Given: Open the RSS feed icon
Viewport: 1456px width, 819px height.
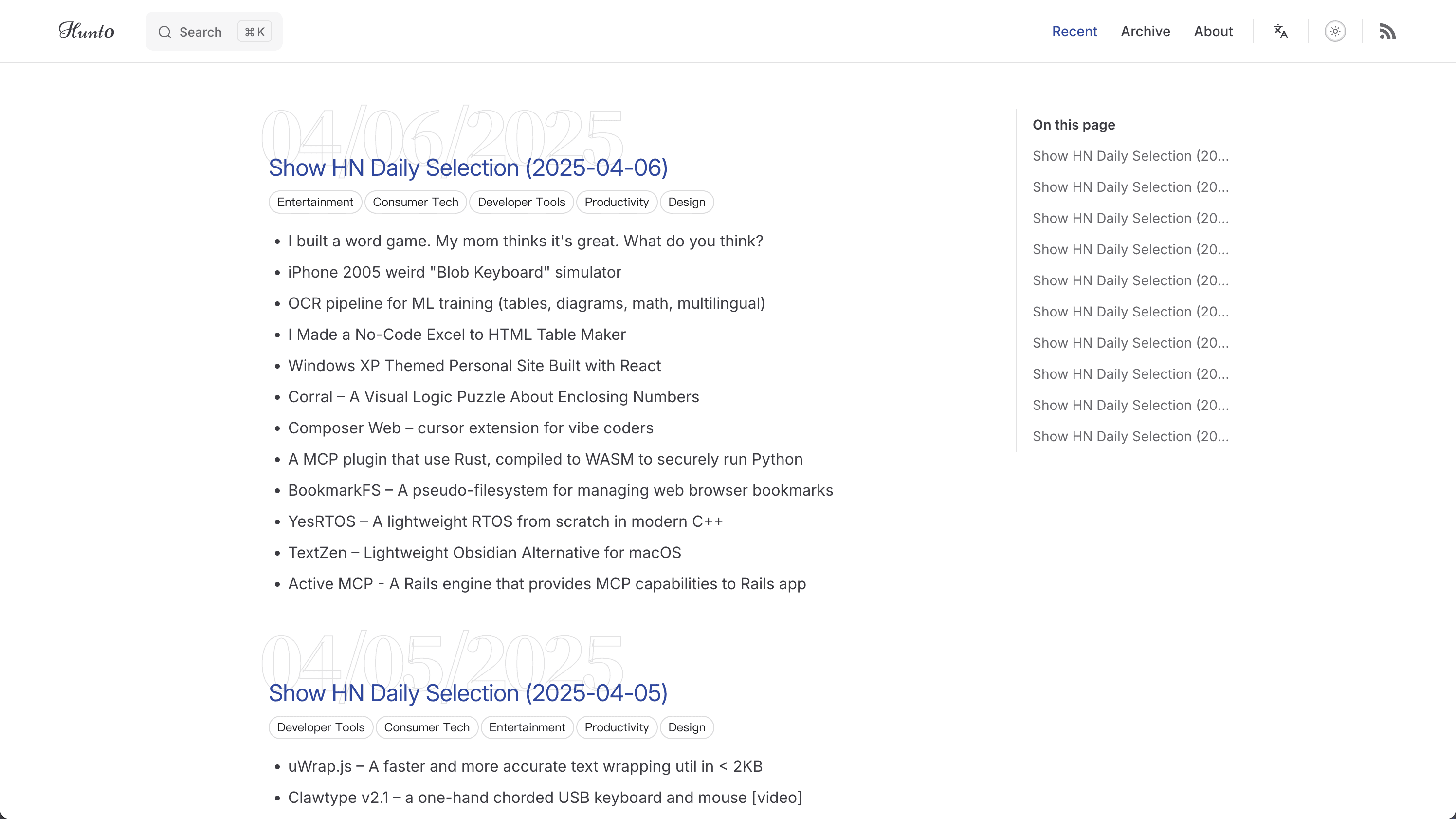Looking at the screenshot, I should click(x=1387, y=31).
